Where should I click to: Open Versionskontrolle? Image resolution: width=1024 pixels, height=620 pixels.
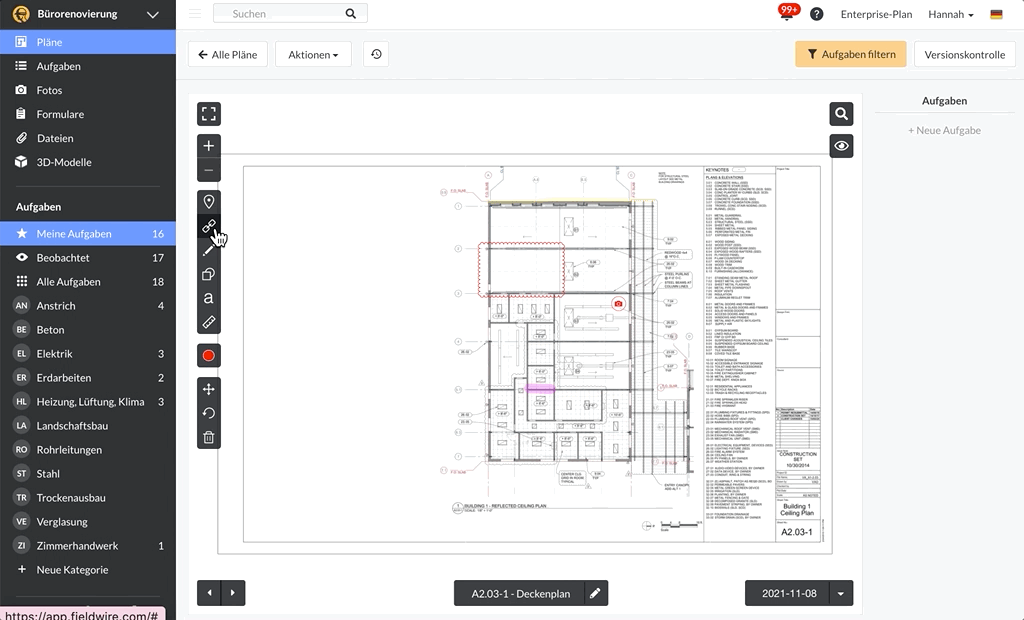pos(965,54)
